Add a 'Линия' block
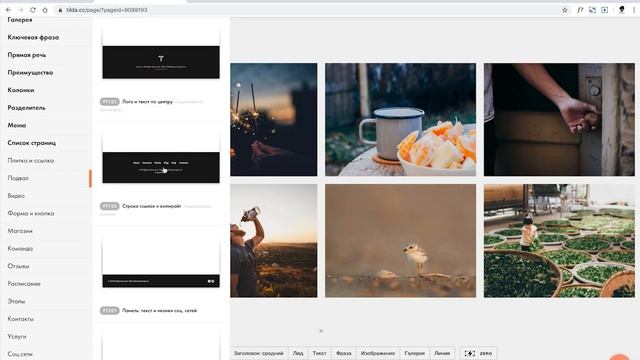The height and width of the screenshot is (360, 640). [x=442, y=353]
